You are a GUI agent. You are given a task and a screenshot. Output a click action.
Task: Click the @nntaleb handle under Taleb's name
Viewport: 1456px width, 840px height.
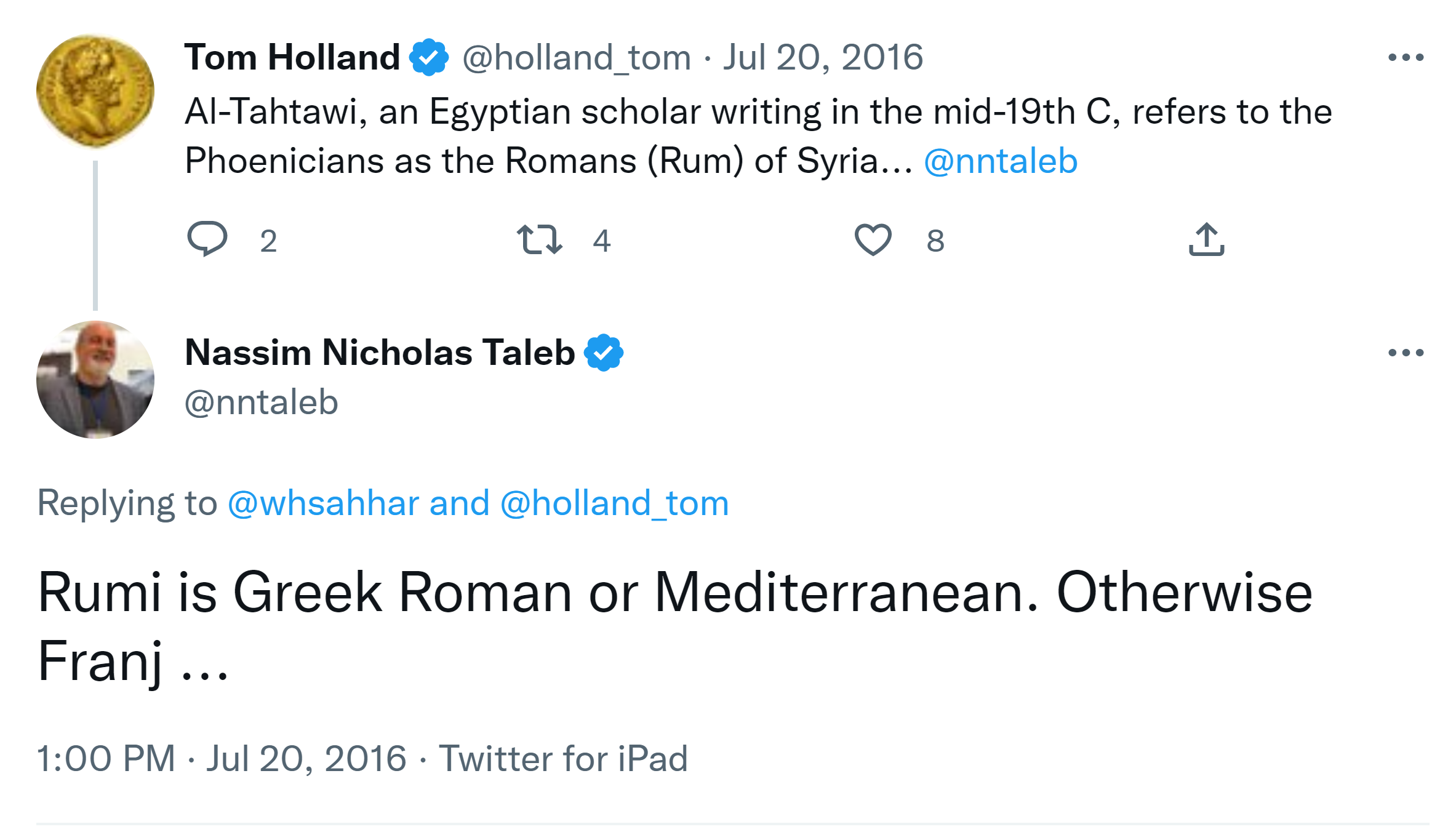point(262,402)
